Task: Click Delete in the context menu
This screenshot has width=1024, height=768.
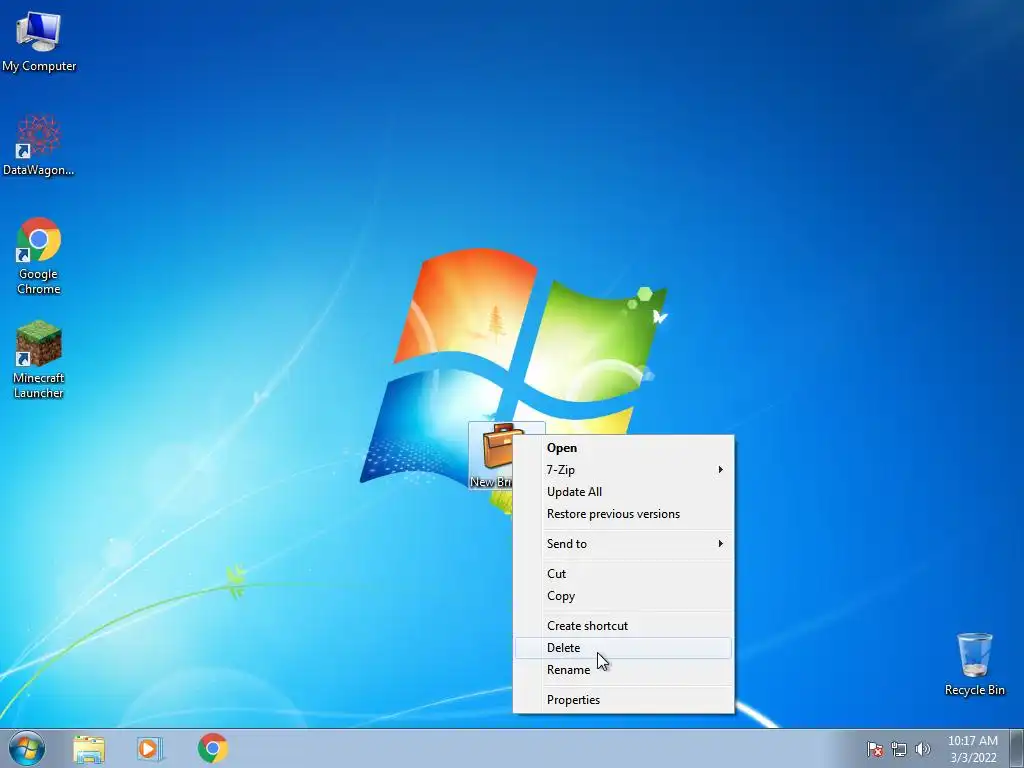Action: pyautogui.click(x=624, y=648)
